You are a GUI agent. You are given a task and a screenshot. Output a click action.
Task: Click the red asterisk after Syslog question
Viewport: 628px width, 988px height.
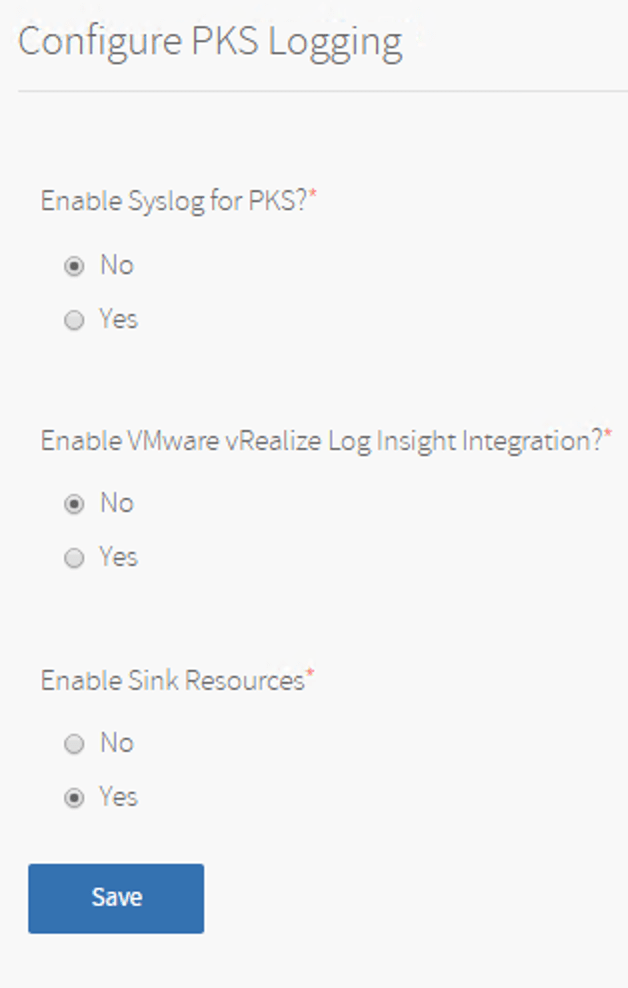coord(312,196)
